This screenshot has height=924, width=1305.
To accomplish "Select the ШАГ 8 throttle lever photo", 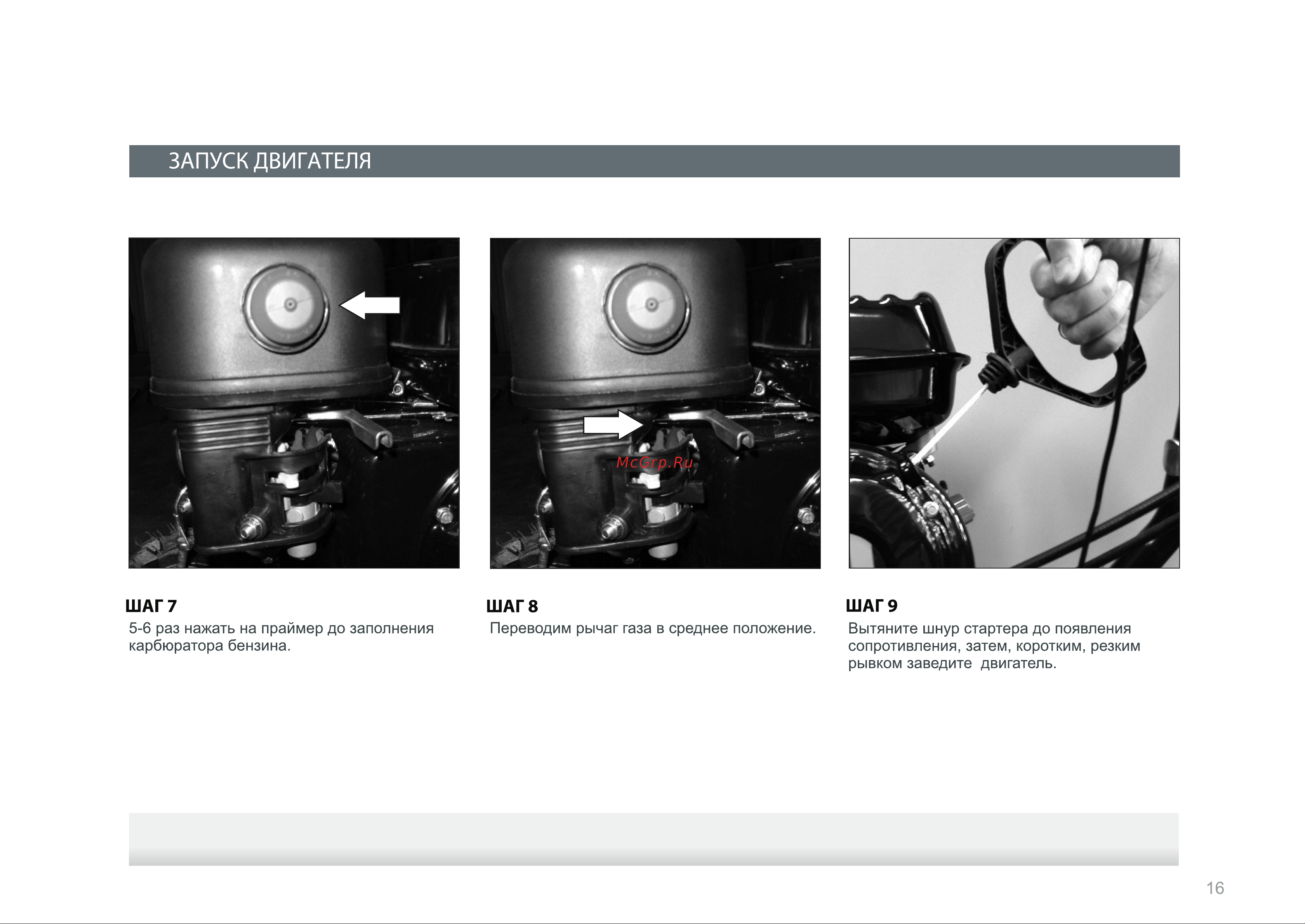I will pyautogui.click(x=655, y=403).
